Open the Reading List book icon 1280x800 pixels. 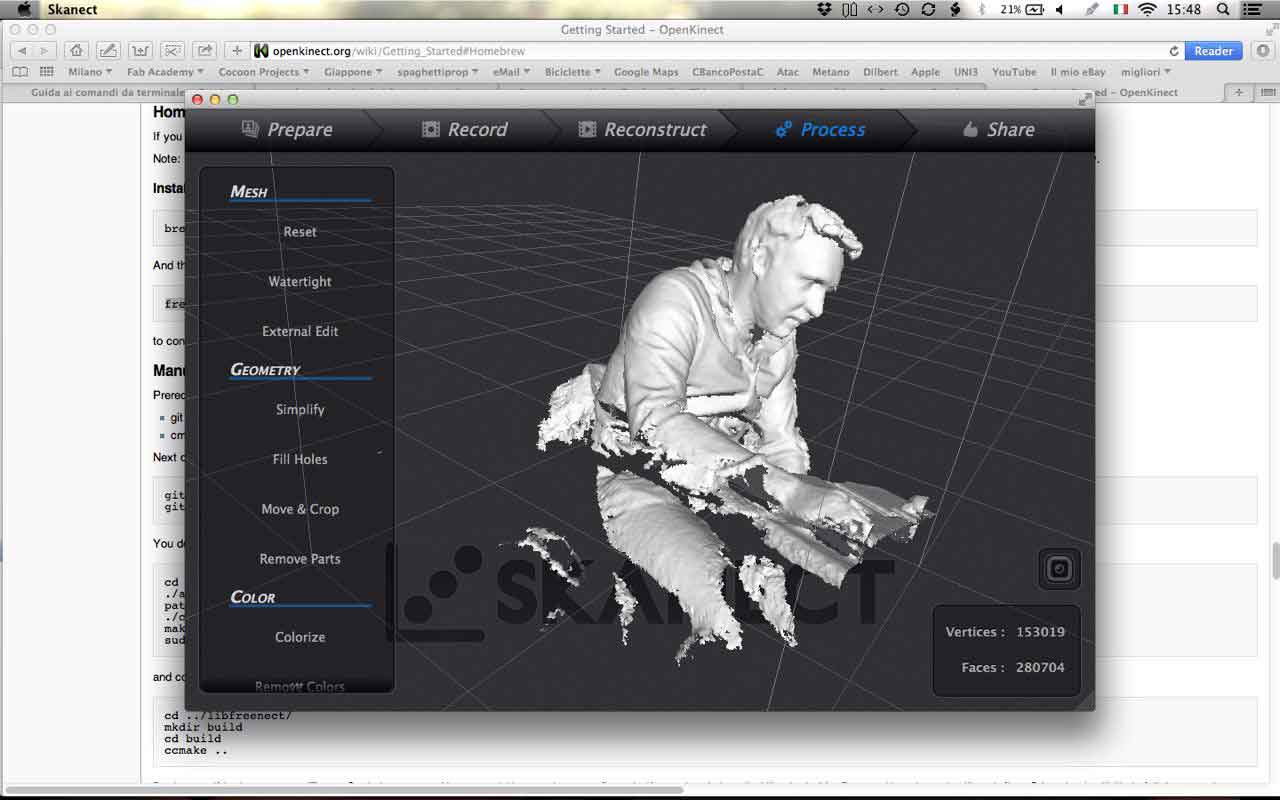20,72
